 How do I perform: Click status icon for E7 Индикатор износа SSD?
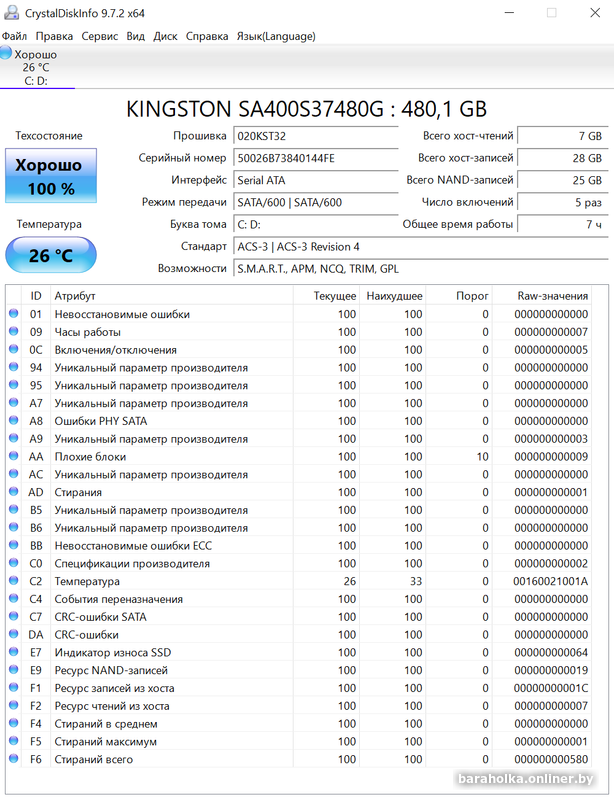[14, 652]
